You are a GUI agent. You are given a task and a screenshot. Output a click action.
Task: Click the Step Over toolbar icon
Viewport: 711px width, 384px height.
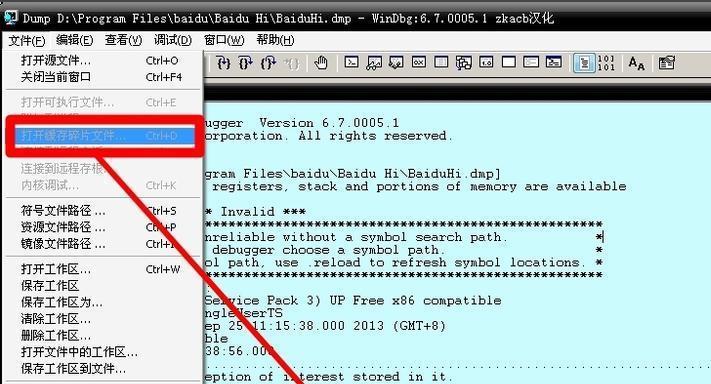click(245, 63)
